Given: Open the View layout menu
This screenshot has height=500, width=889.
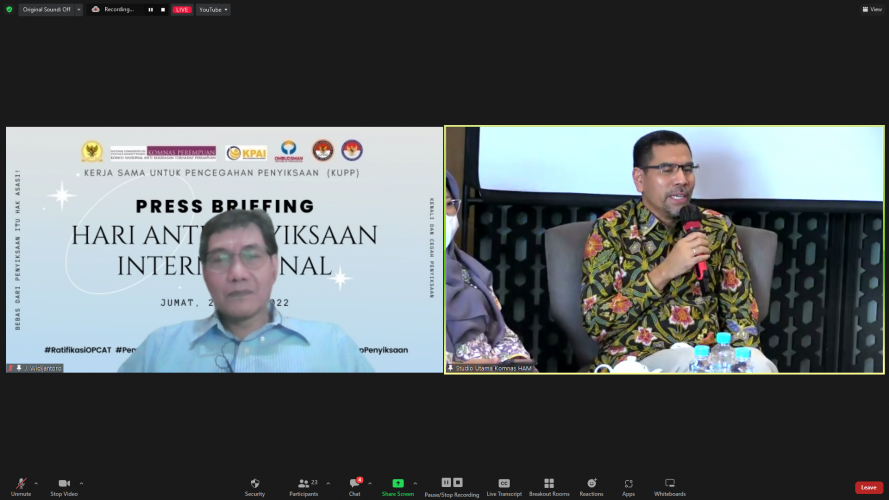Looking at the screenshot, I should tap(871, 9).
